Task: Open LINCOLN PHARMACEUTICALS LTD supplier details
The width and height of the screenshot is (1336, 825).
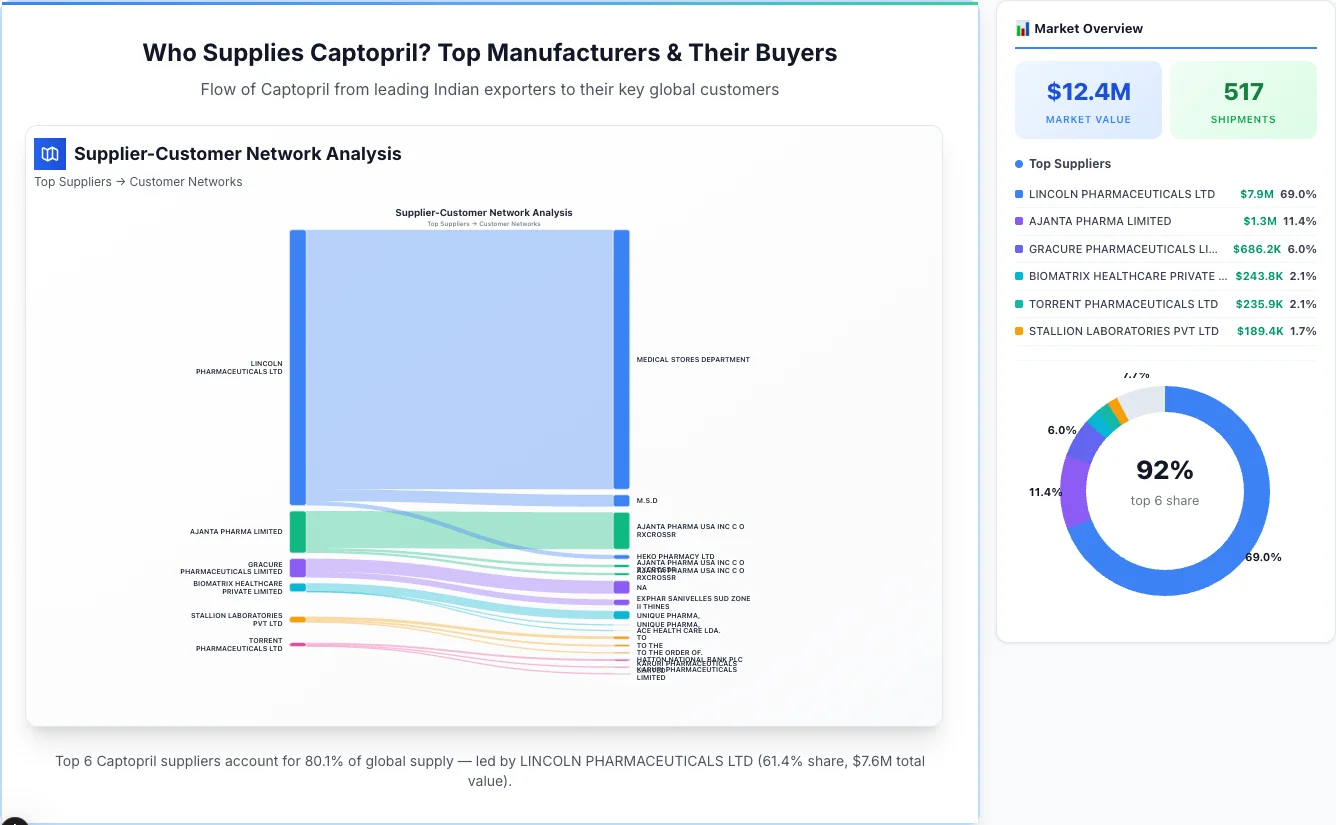Action: (x=1120, y=194)
